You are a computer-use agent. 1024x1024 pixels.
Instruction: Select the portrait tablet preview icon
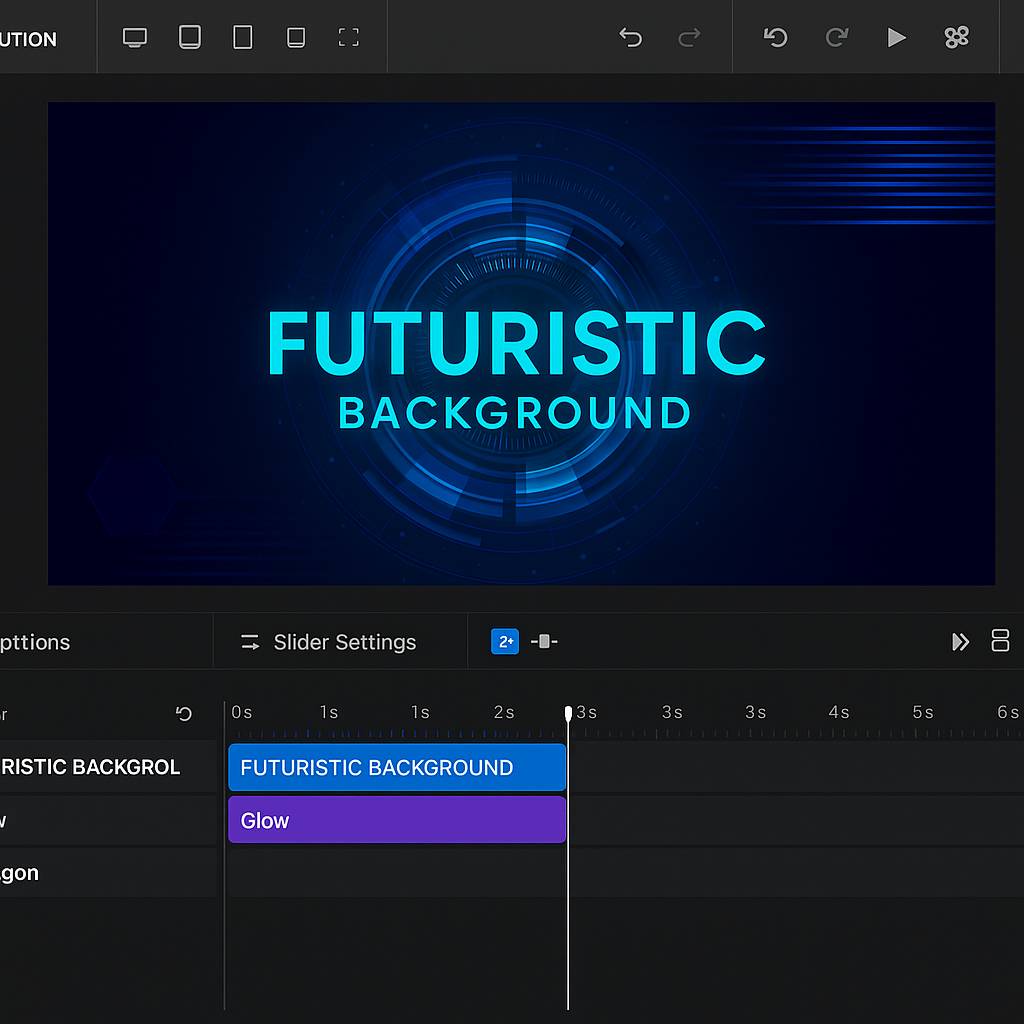point(243,38)
